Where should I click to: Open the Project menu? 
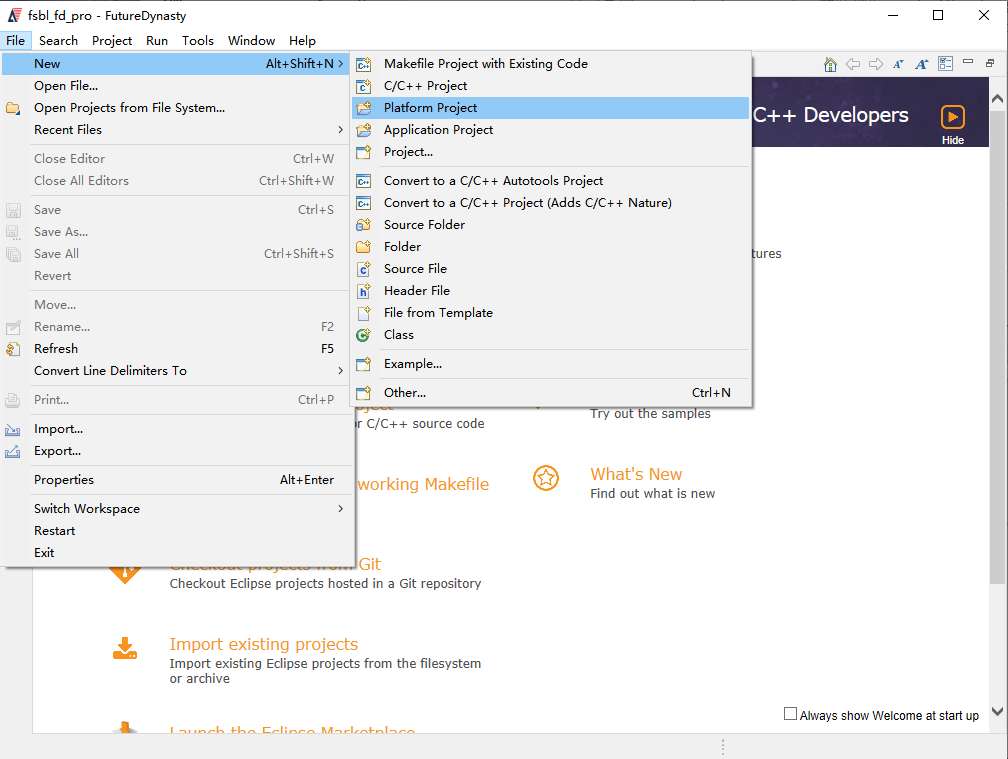[x=112, y=40]
